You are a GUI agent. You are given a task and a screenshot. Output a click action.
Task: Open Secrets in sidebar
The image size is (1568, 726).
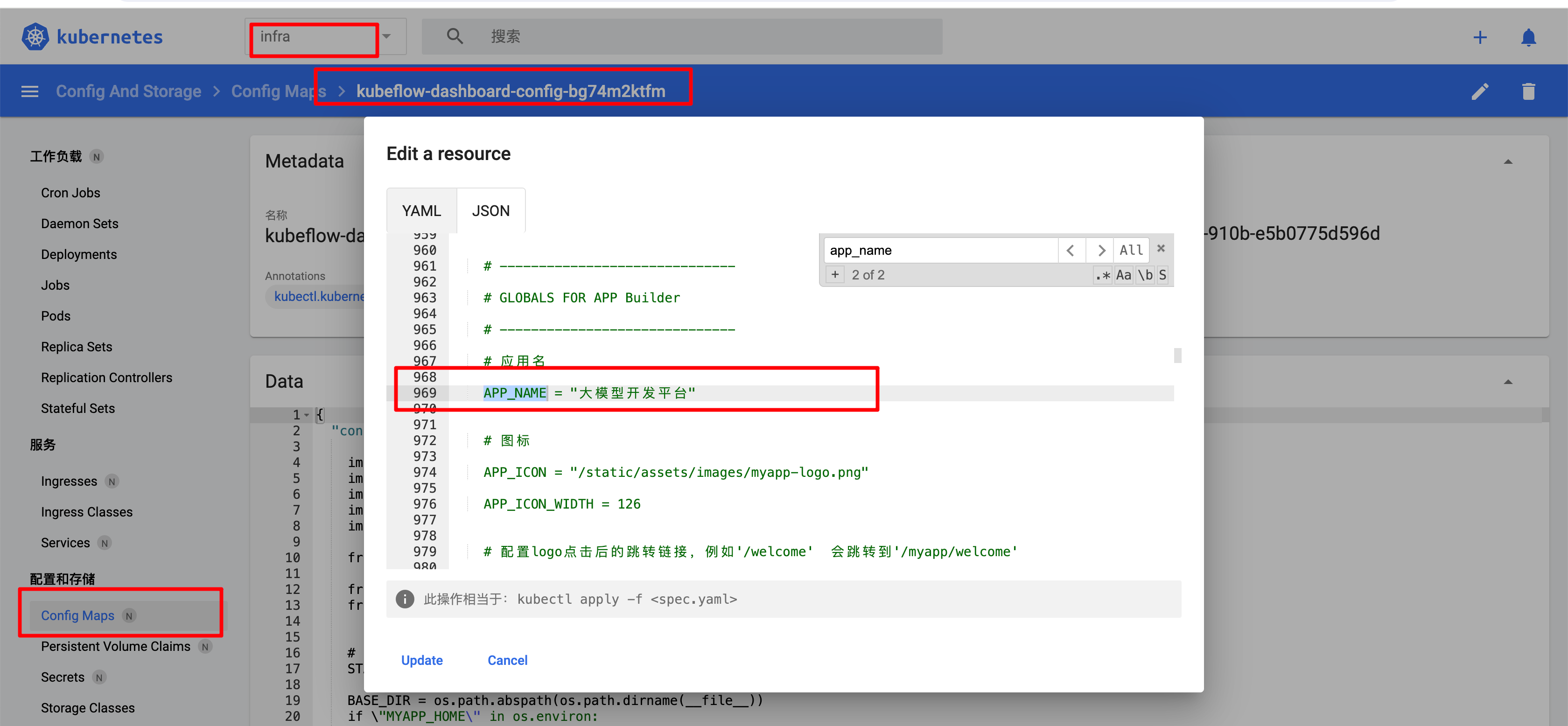tap(63, 677)
